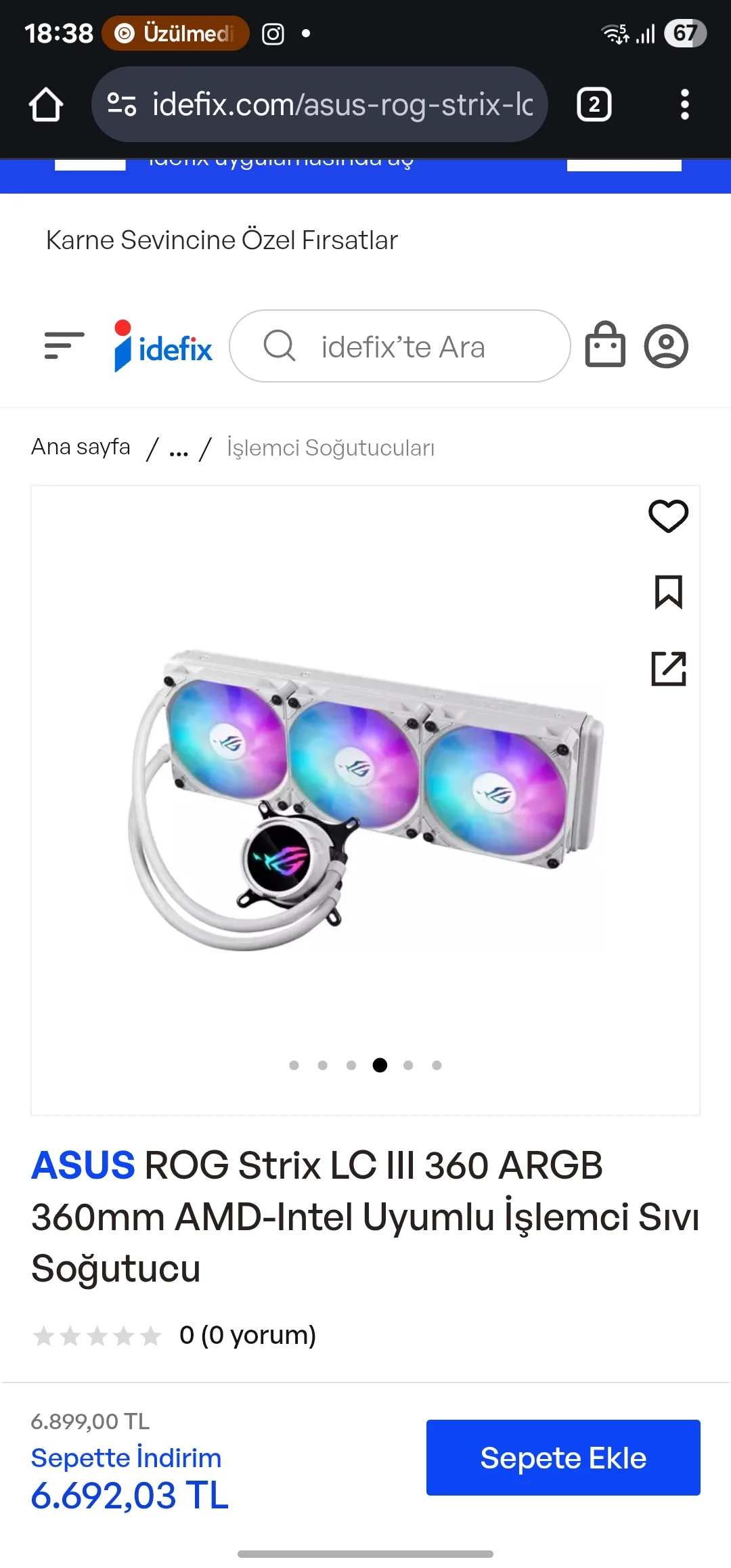This screenshot has width=731, height=1568.
Task: Go to Ana sayfa breadcrumb
Action: point(81,447)
